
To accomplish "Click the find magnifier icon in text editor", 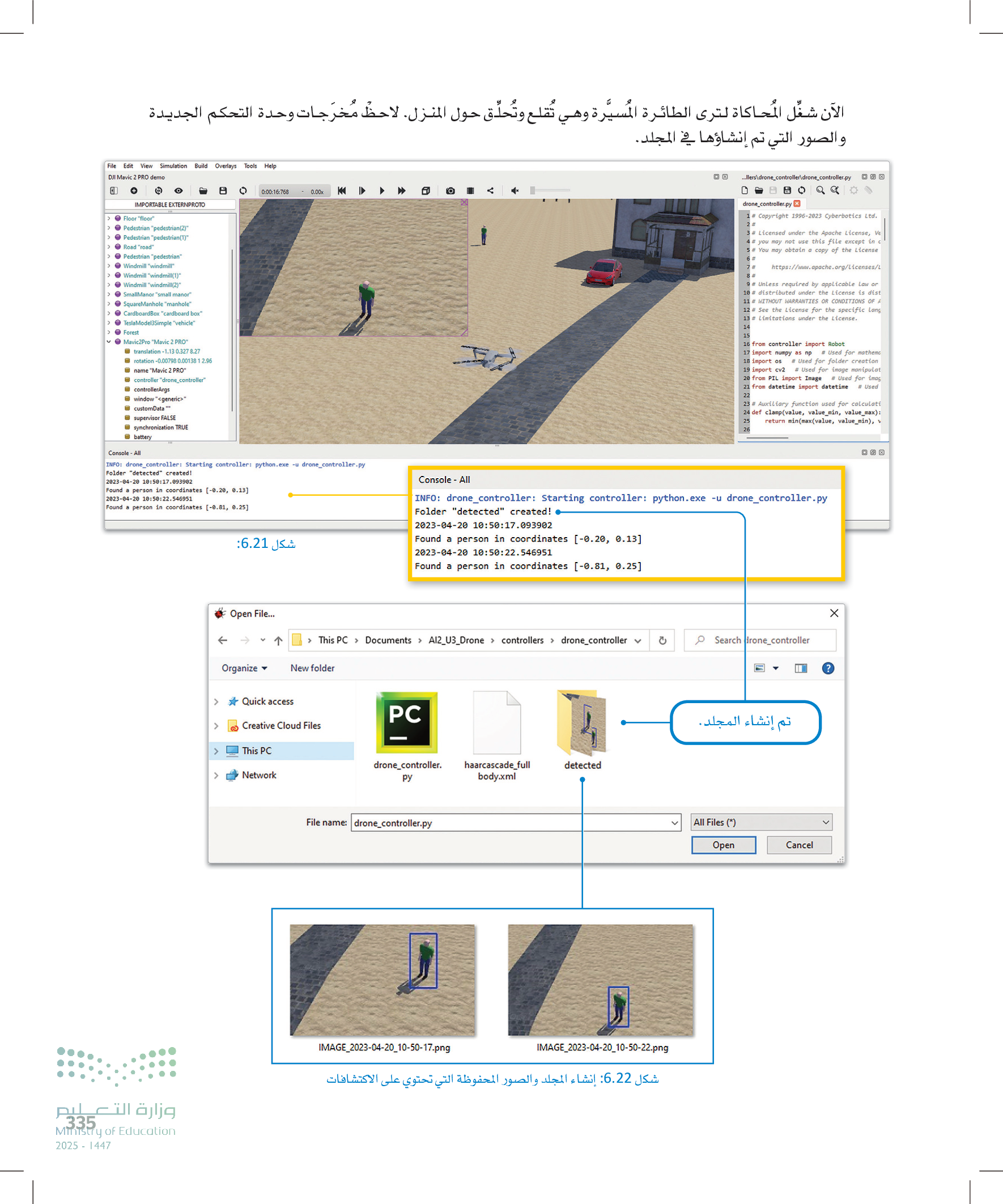I will pos(820,190).
